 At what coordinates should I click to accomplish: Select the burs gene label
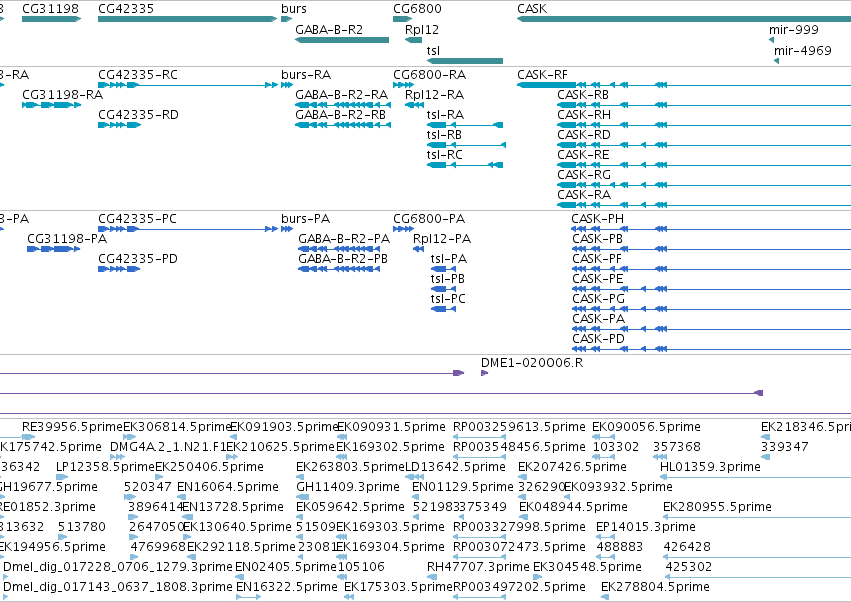coord(294,9)
